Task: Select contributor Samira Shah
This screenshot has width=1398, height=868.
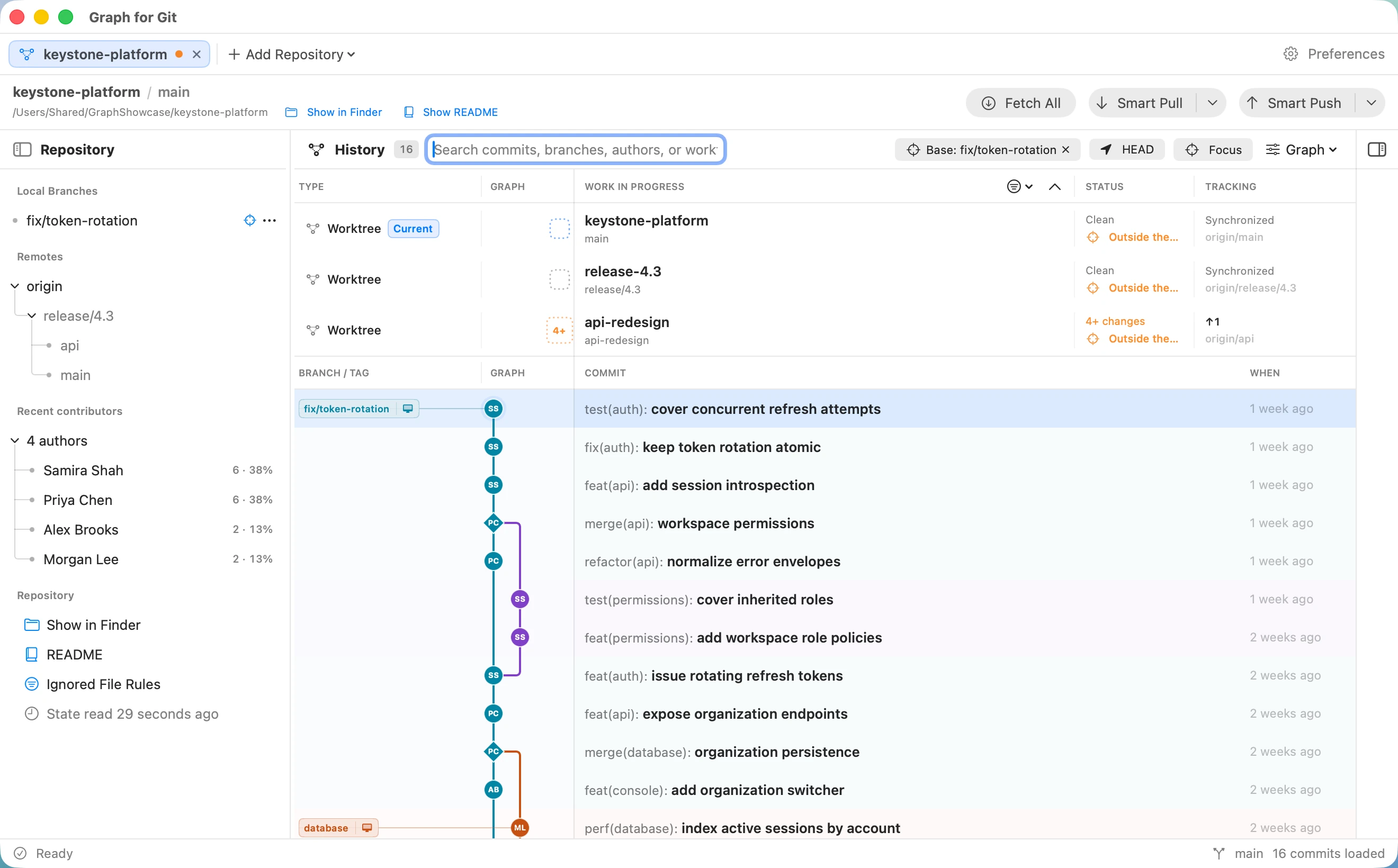Action: point(83,471)
